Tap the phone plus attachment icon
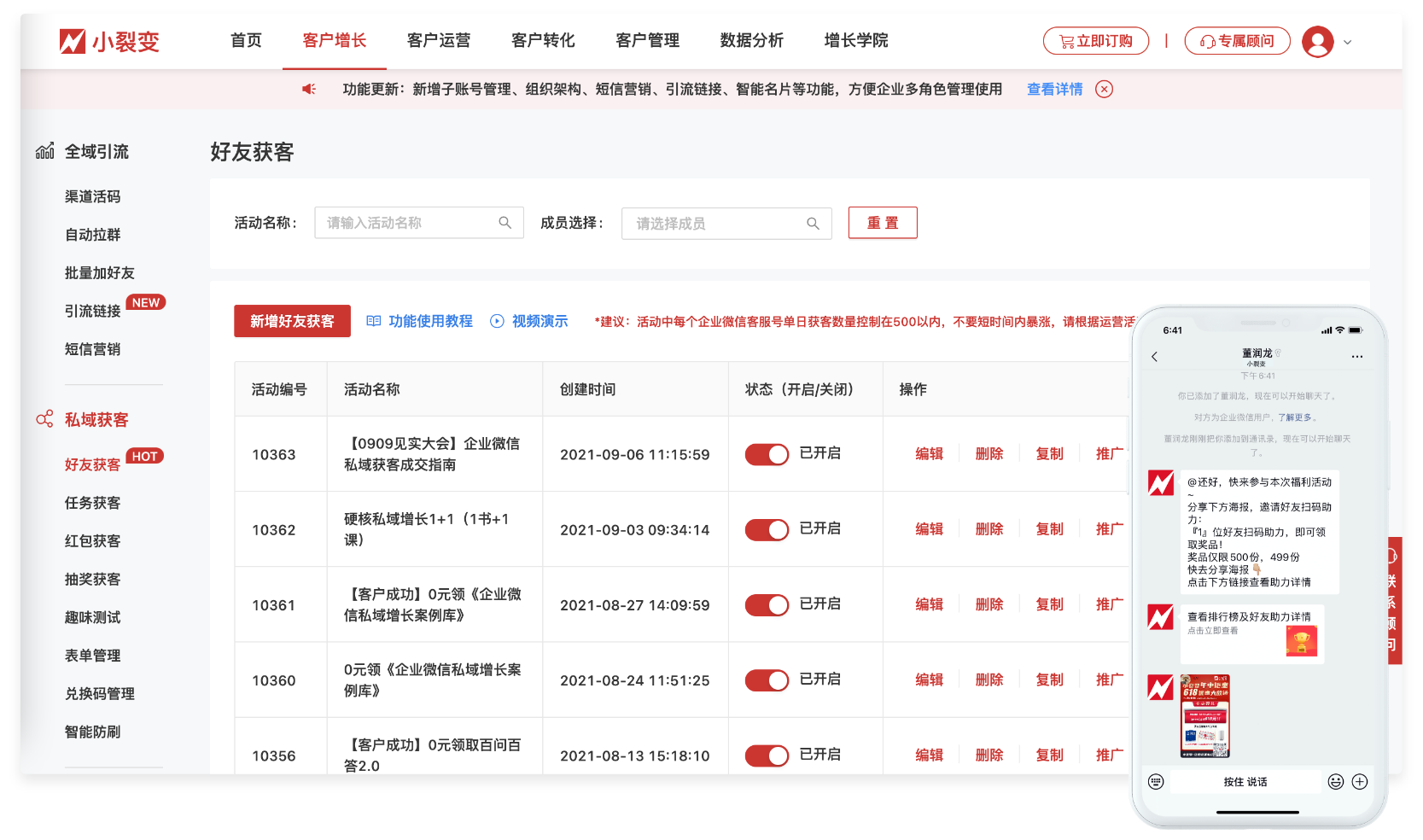The image size is (1423, 840). tap(1360, 781)
